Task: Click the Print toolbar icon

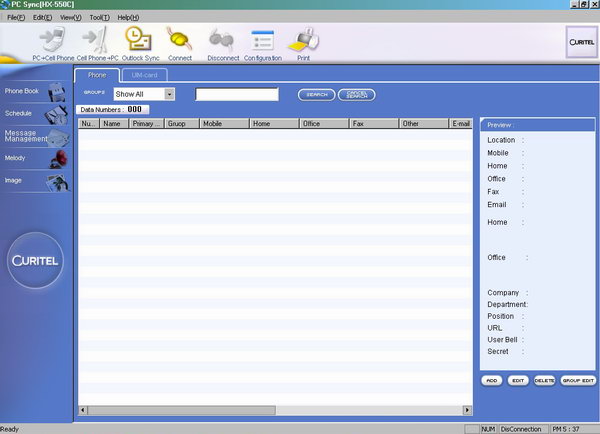Action: (303, 44)
